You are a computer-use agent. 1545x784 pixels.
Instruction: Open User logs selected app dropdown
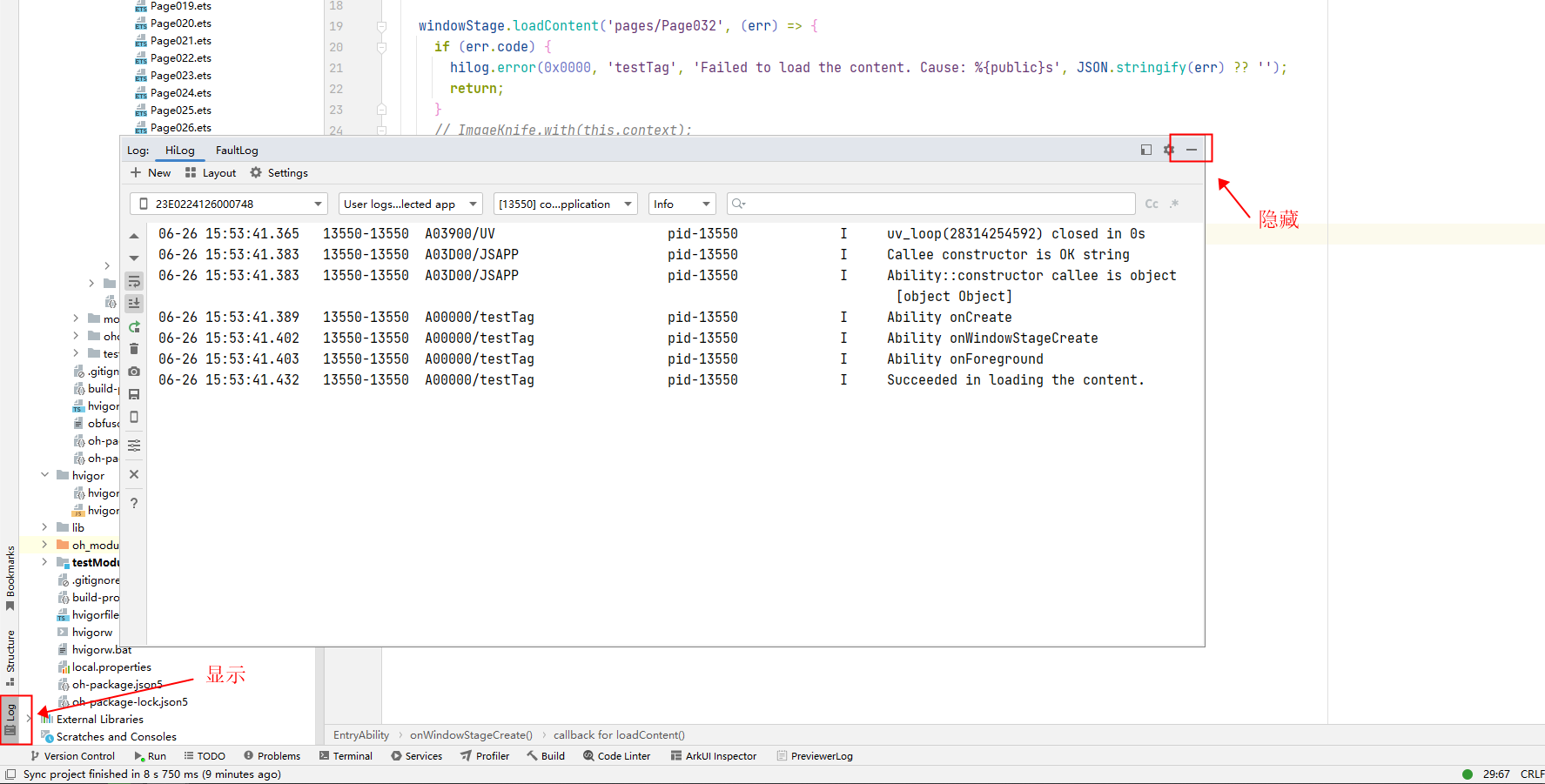click(410, 204)
